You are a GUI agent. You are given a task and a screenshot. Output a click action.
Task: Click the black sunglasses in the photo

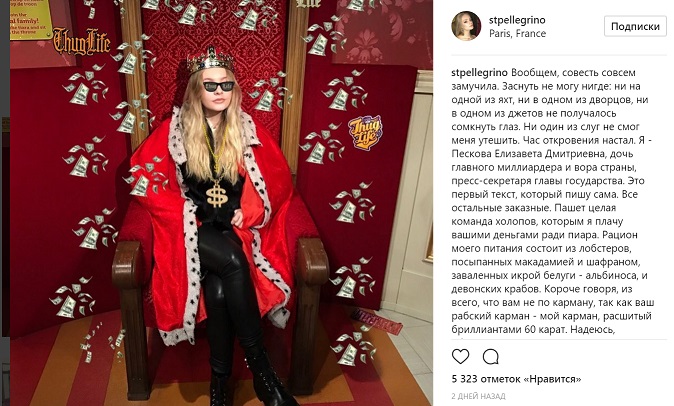point(219,86)
